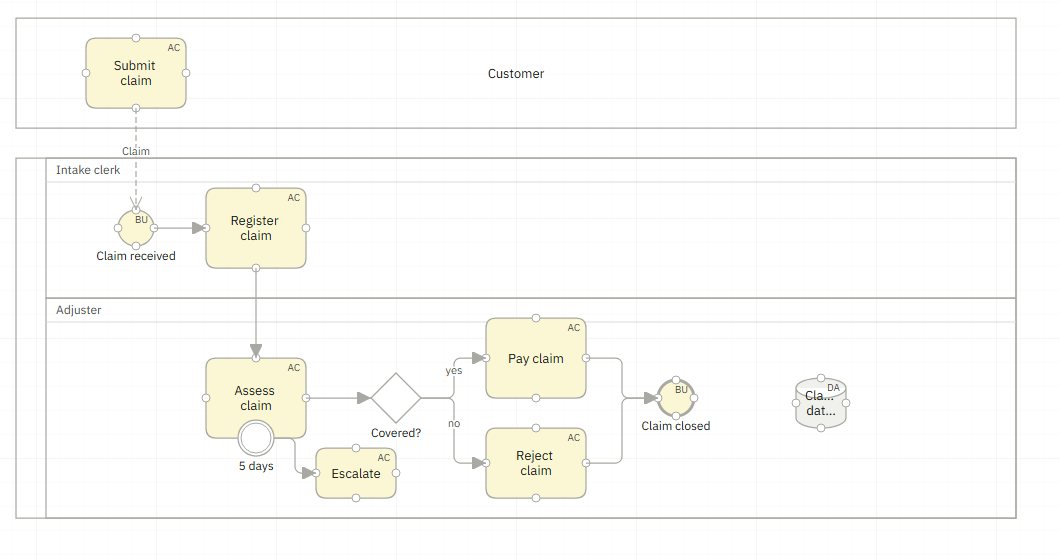This screenshot has width=1060, height=560.
Task: Click the AC marker on Escalate
Action: [384, 458]
